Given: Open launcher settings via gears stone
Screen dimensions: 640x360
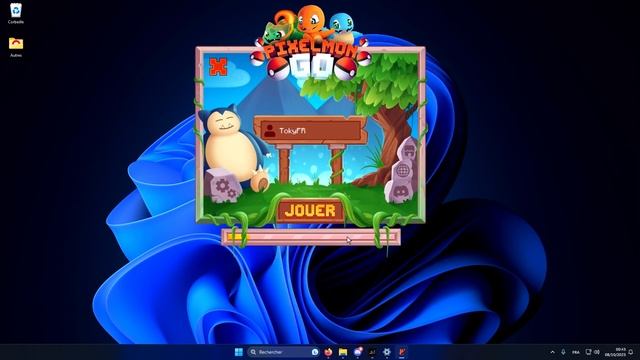Looking at the screenshot, I should pyautogui.click(x=224, y=187).
